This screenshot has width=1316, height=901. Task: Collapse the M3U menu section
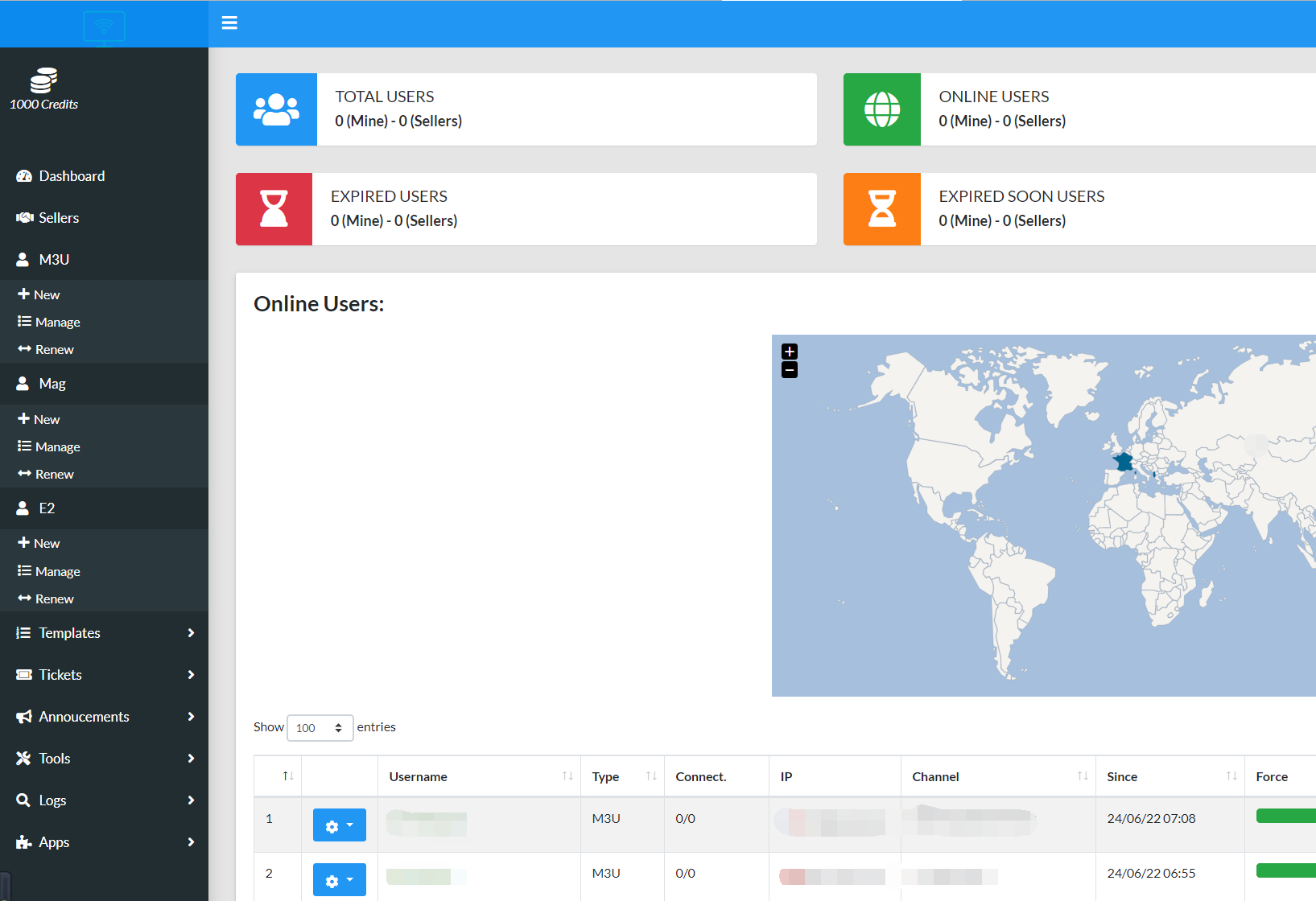104,260
